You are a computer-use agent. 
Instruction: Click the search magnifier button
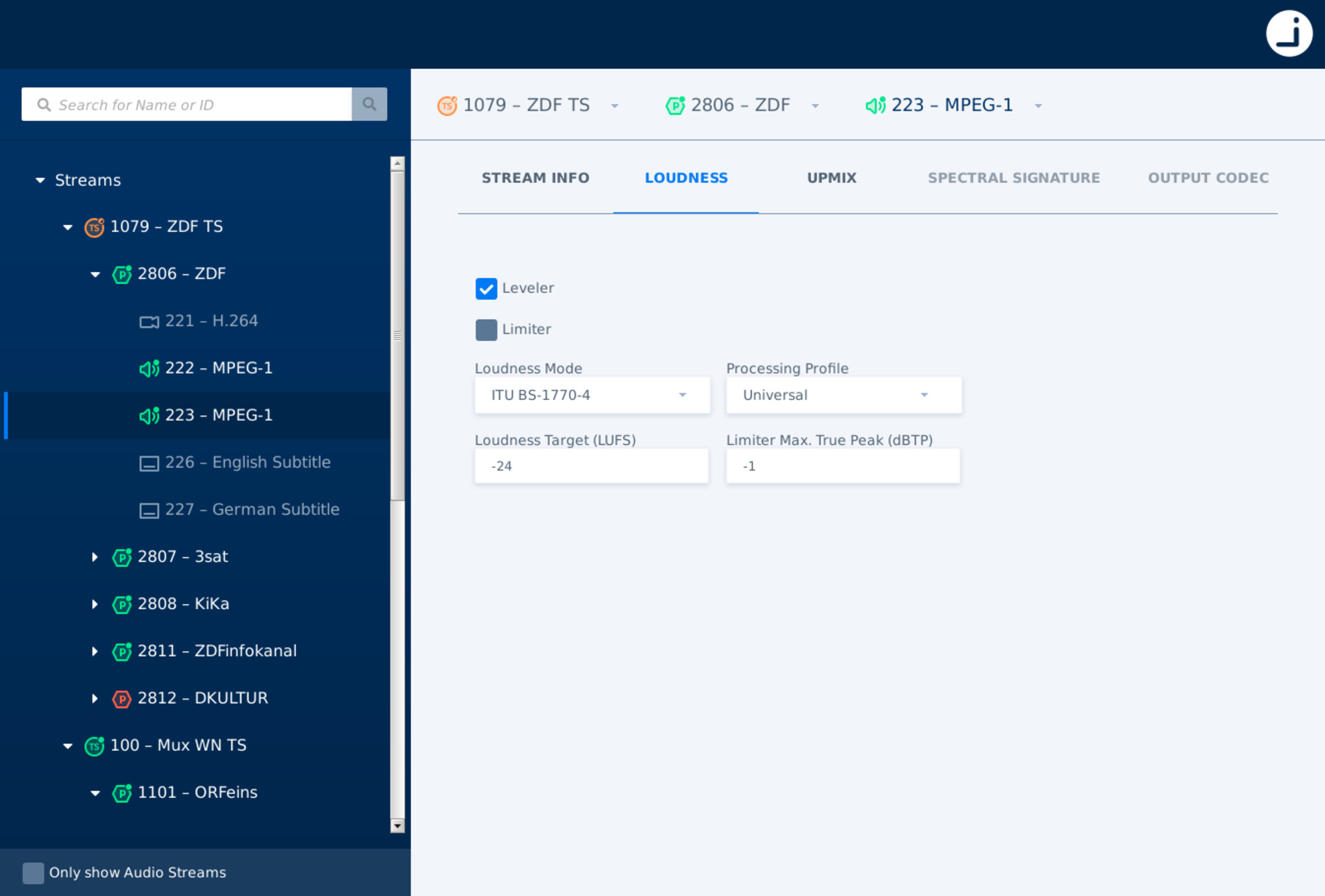coord(369,104)
